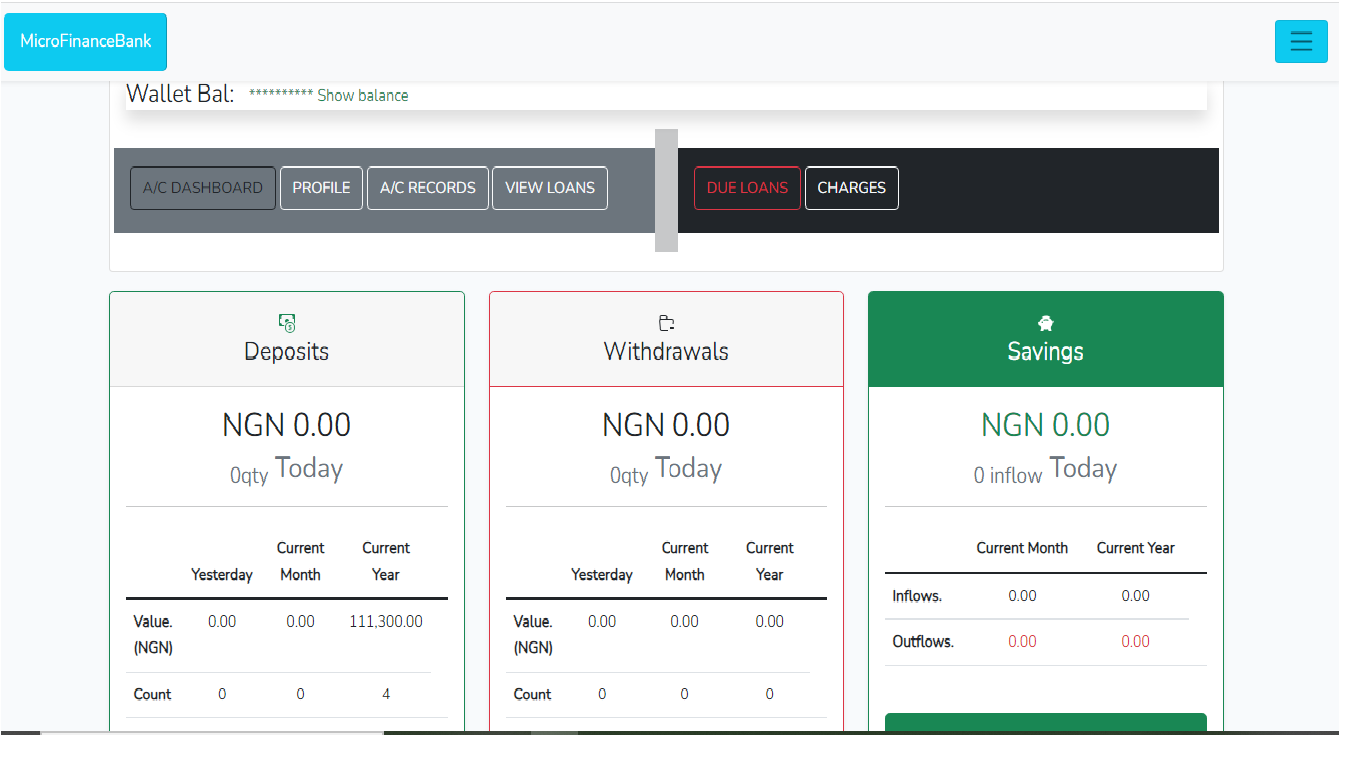
Task: Open the hamburger navigation menu
Action: click(1300, 41)
